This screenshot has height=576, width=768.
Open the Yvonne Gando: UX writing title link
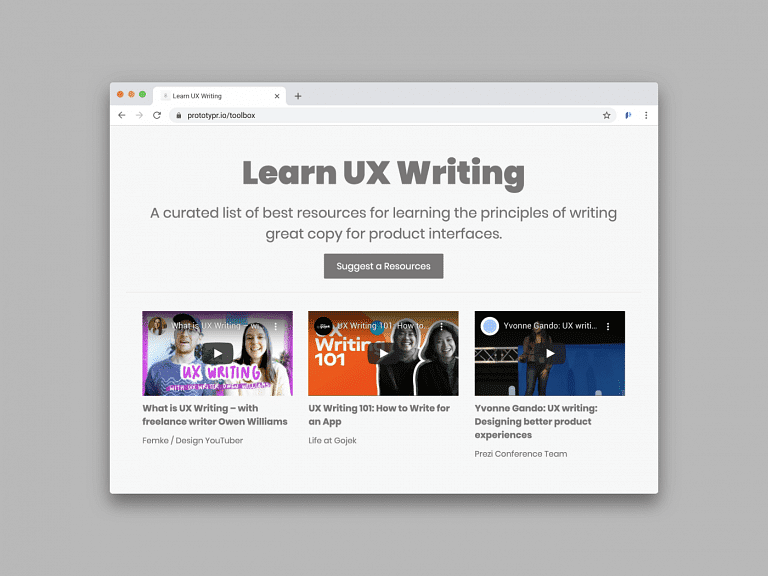click(x=536, y=421)
